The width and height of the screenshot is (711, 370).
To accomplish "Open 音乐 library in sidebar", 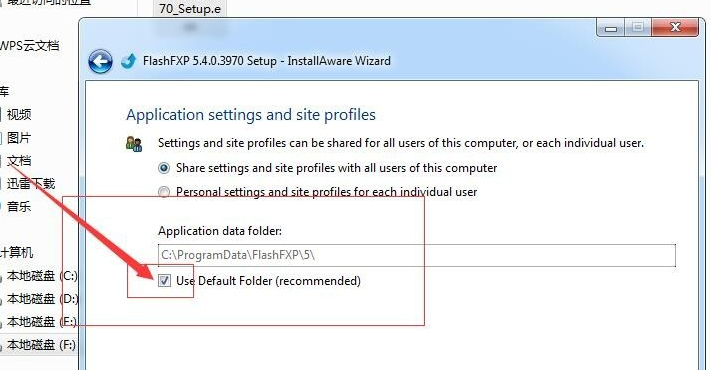I will click(x=19, y=207).
